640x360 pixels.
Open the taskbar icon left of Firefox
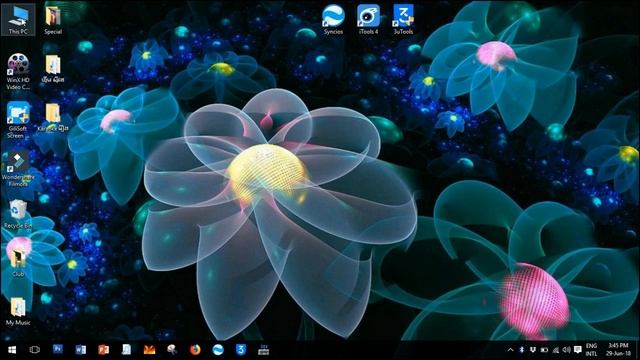click(x=172, y=350)
